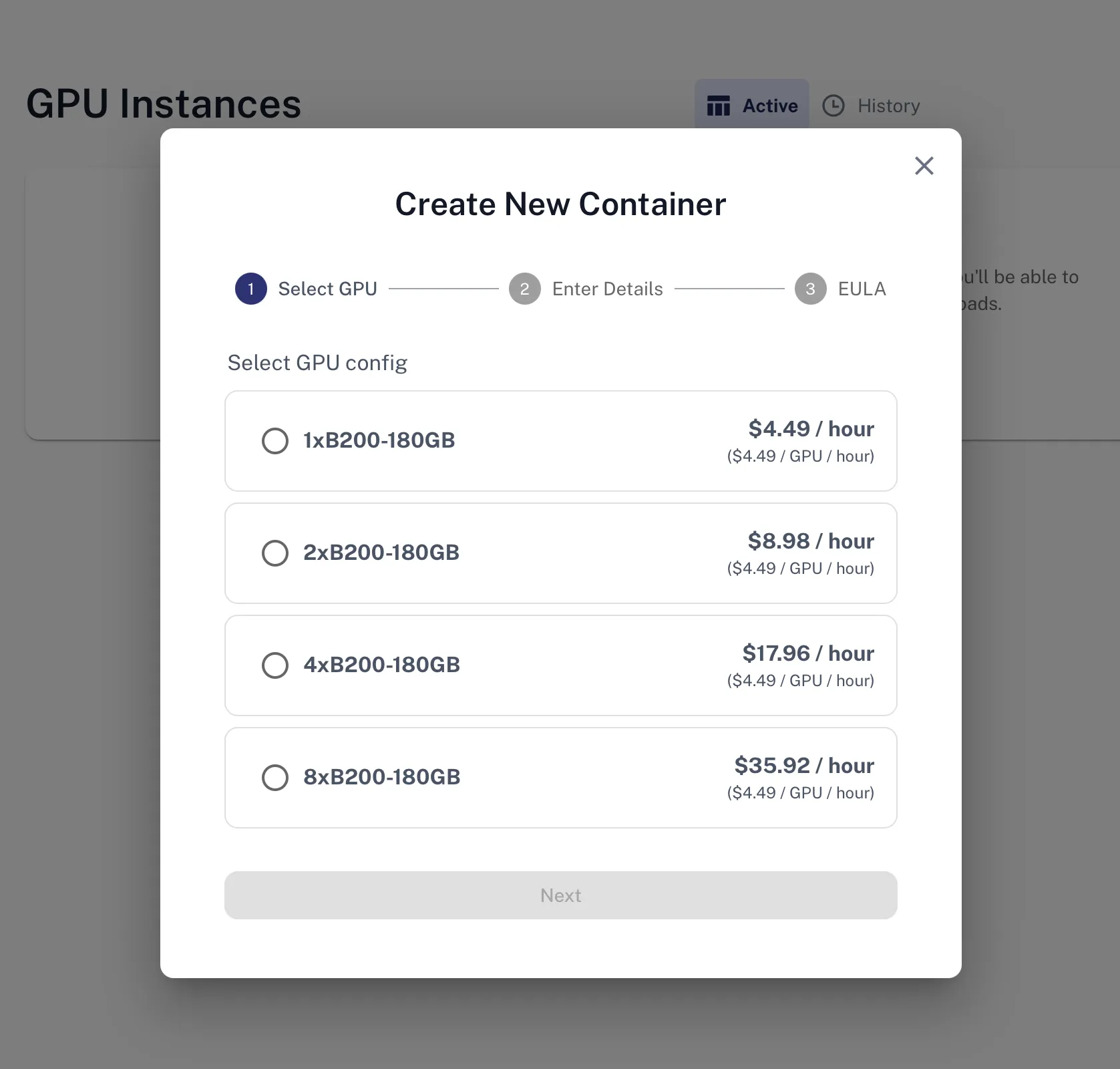Click the Create New Container title
This screenshot has width=1120, height=1069.
click(x=560, y=204)
